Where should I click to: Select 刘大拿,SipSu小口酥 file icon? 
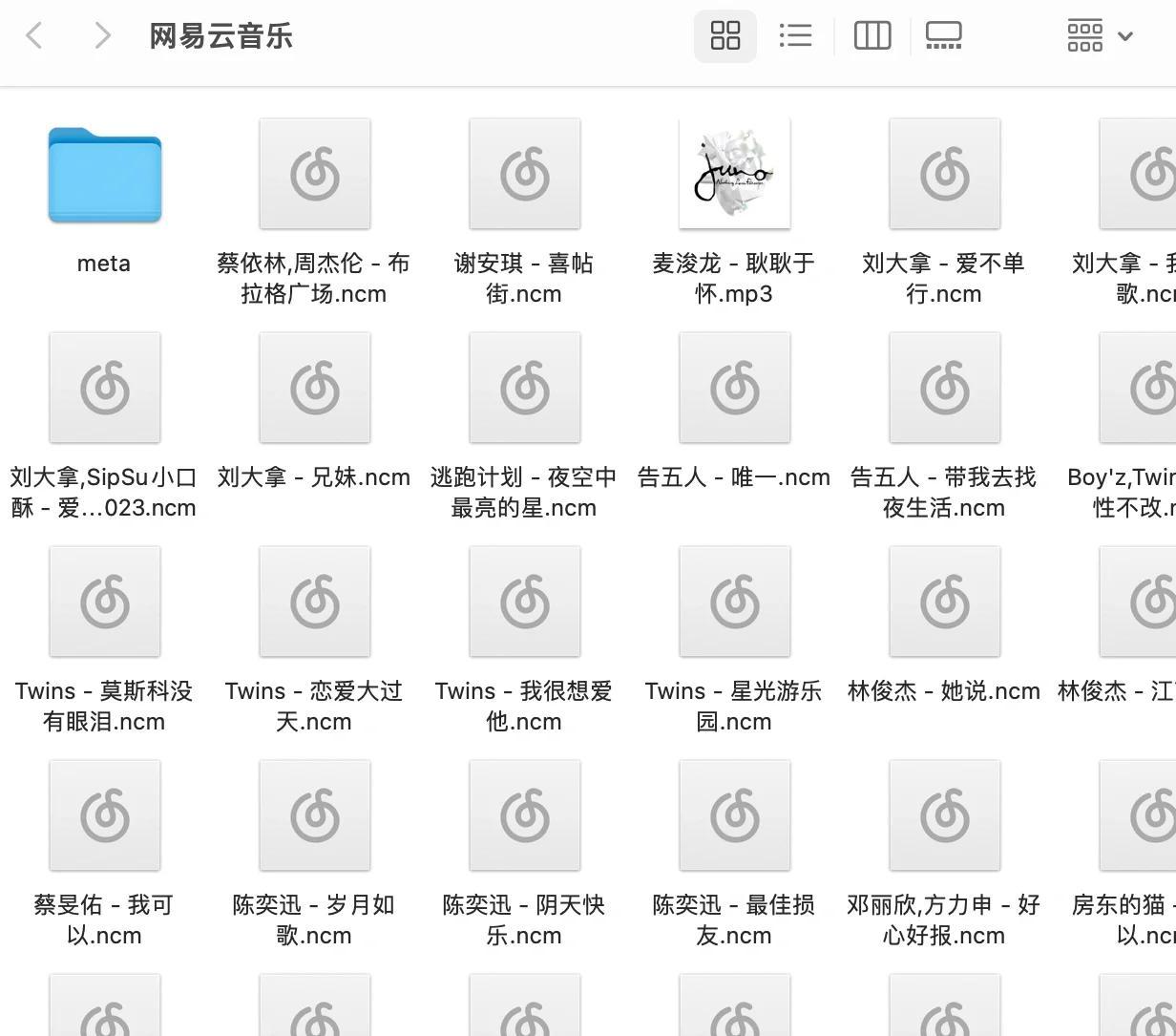[105, 388]
